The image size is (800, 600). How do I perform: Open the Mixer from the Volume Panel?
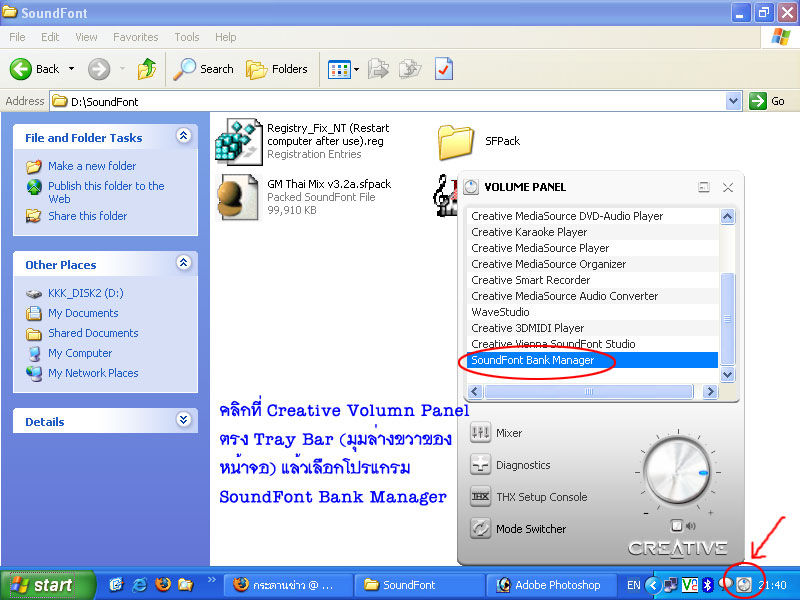click(x=495, y=433)
